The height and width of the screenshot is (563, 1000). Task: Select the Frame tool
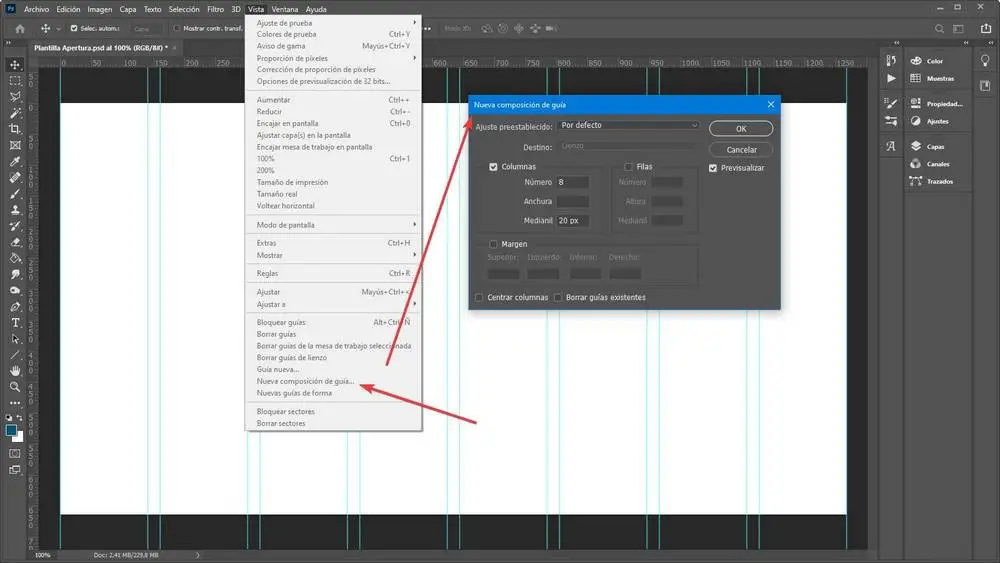point(15,145)
